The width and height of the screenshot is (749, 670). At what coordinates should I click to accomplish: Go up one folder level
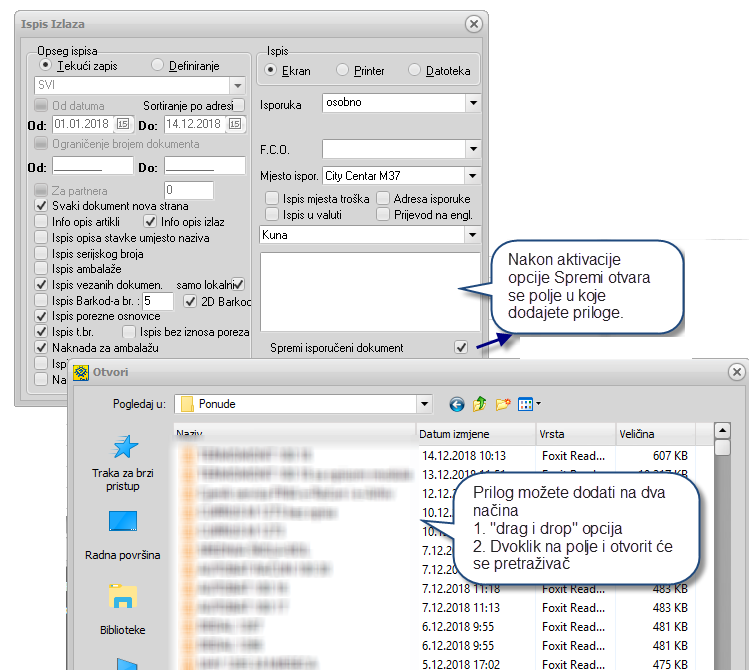coord(480,404)
